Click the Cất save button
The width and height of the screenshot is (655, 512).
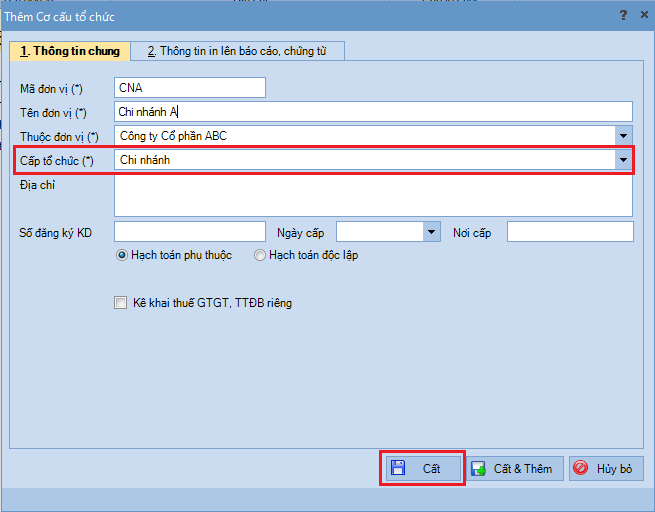[x=422, y=469]
